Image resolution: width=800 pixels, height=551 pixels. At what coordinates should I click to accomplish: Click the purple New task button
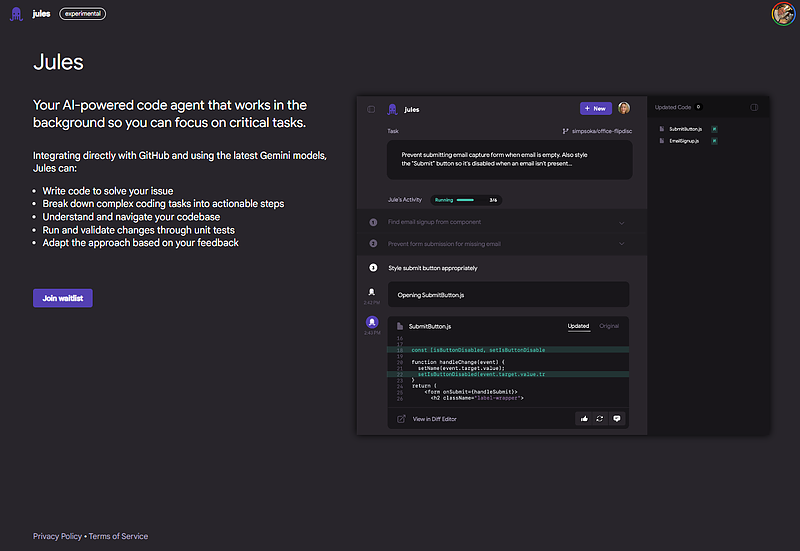(x=595, y=108)
